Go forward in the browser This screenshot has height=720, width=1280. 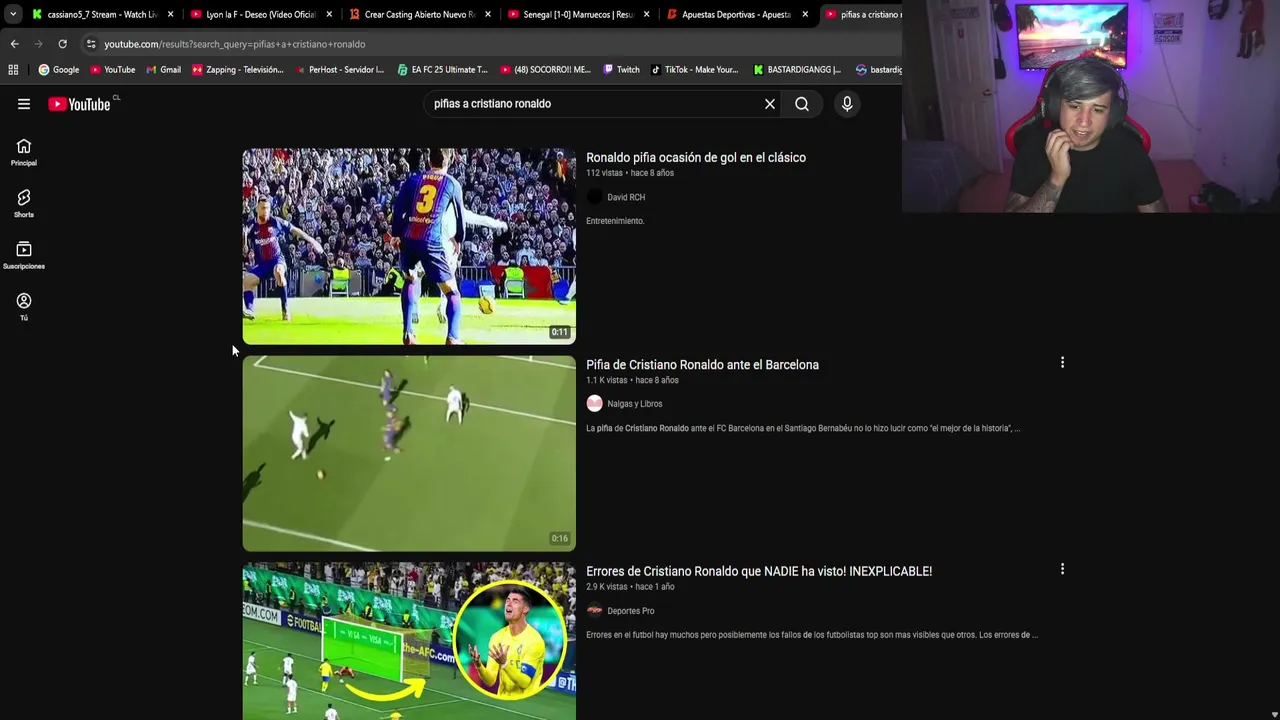(38, 44)
